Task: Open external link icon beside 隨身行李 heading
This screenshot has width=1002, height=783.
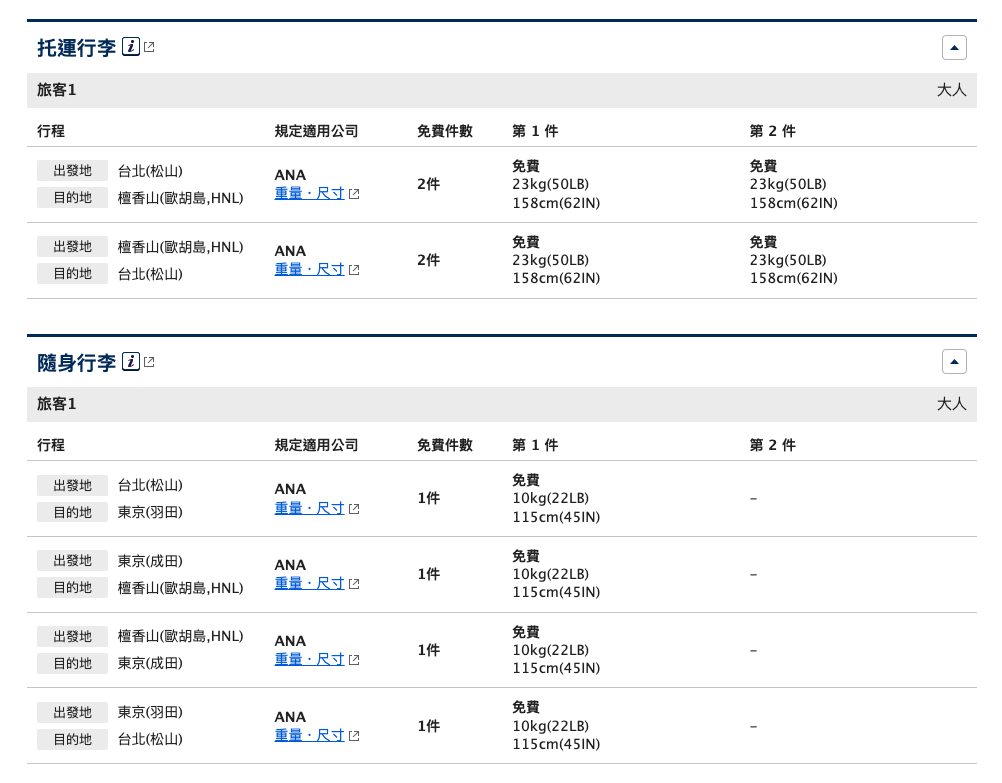Action: tap(150, 362)
